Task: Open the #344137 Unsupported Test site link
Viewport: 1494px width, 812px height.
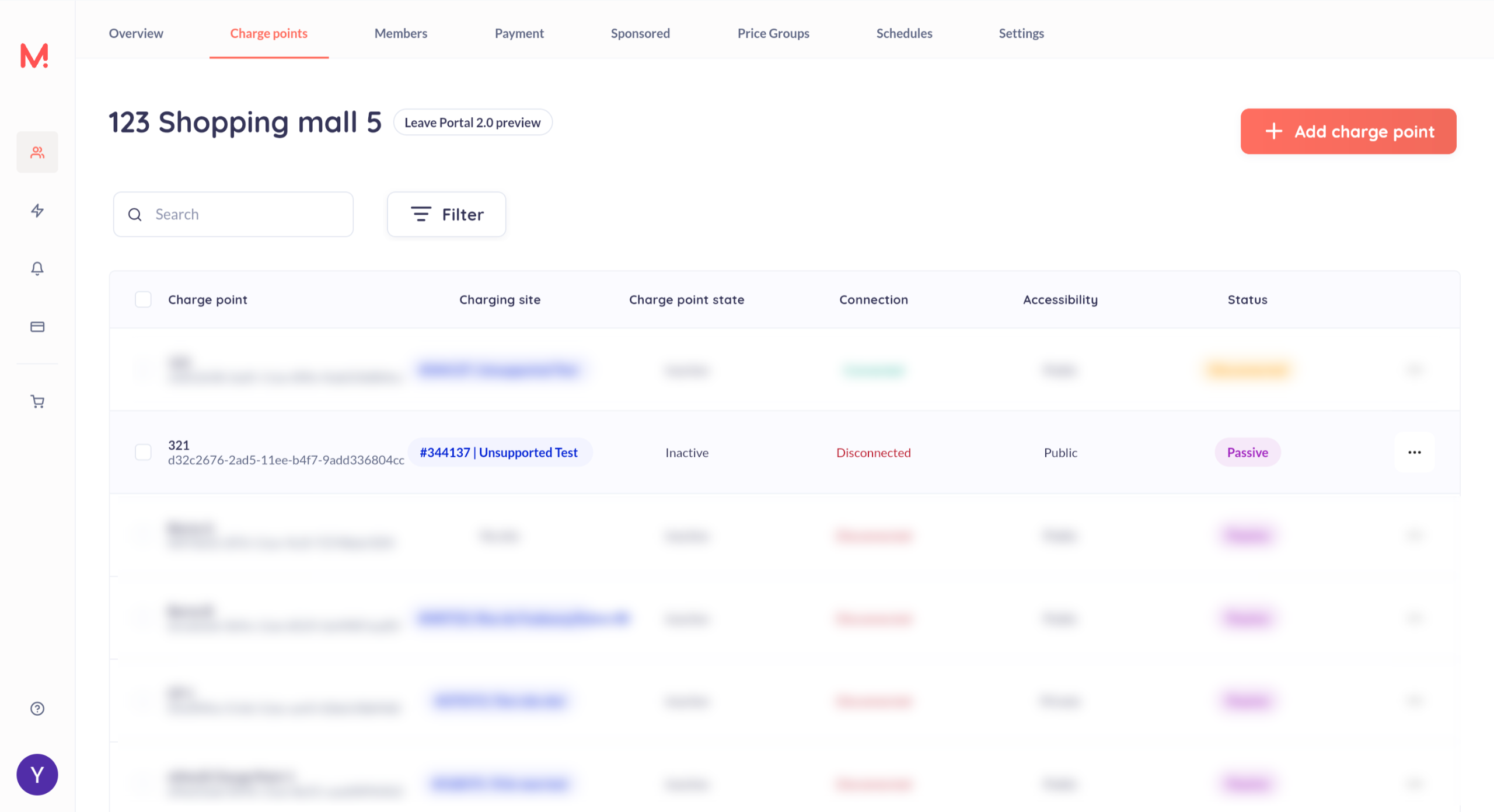Action: tap(498, 452)
